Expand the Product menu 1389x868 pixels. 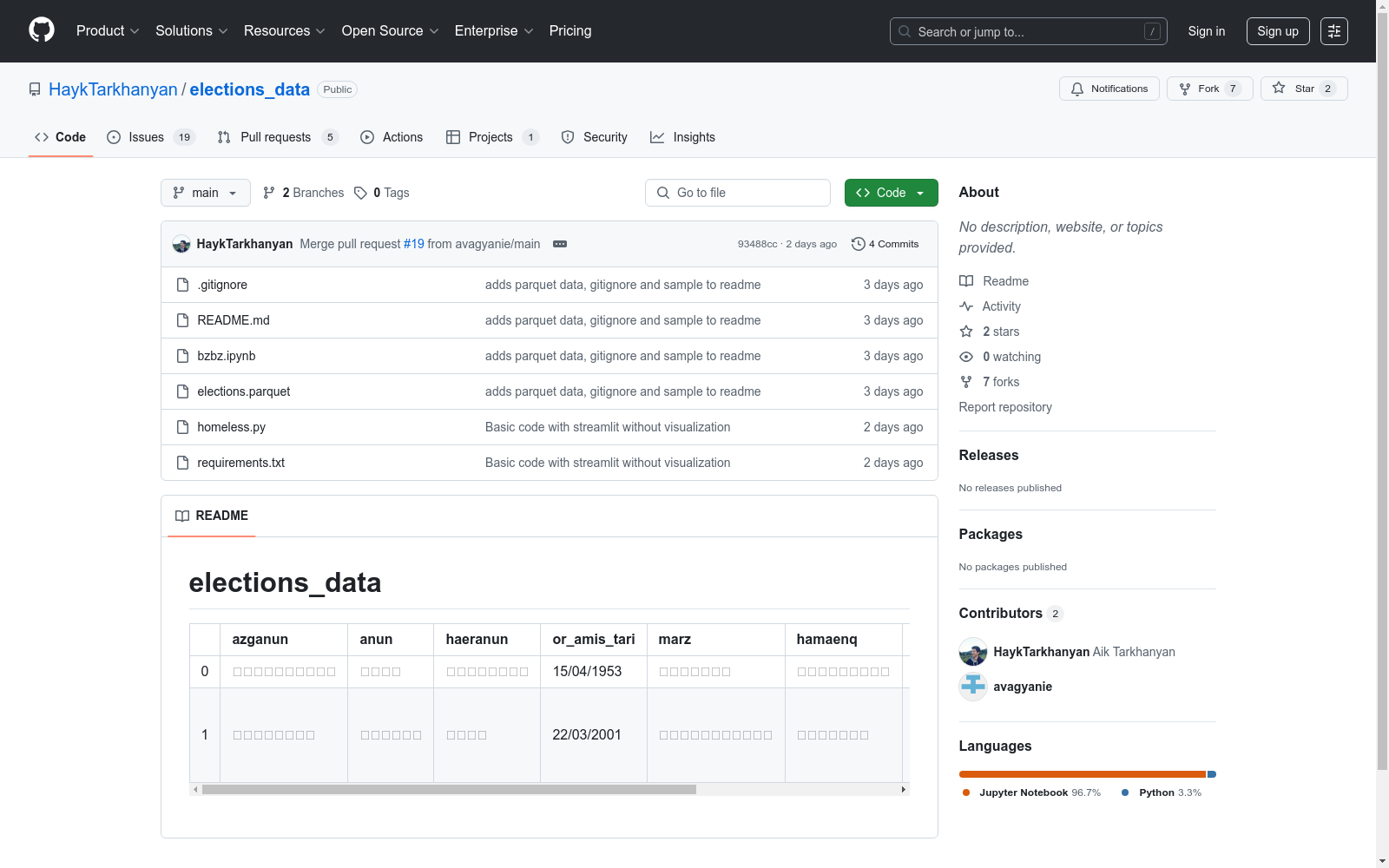(108, 31)
